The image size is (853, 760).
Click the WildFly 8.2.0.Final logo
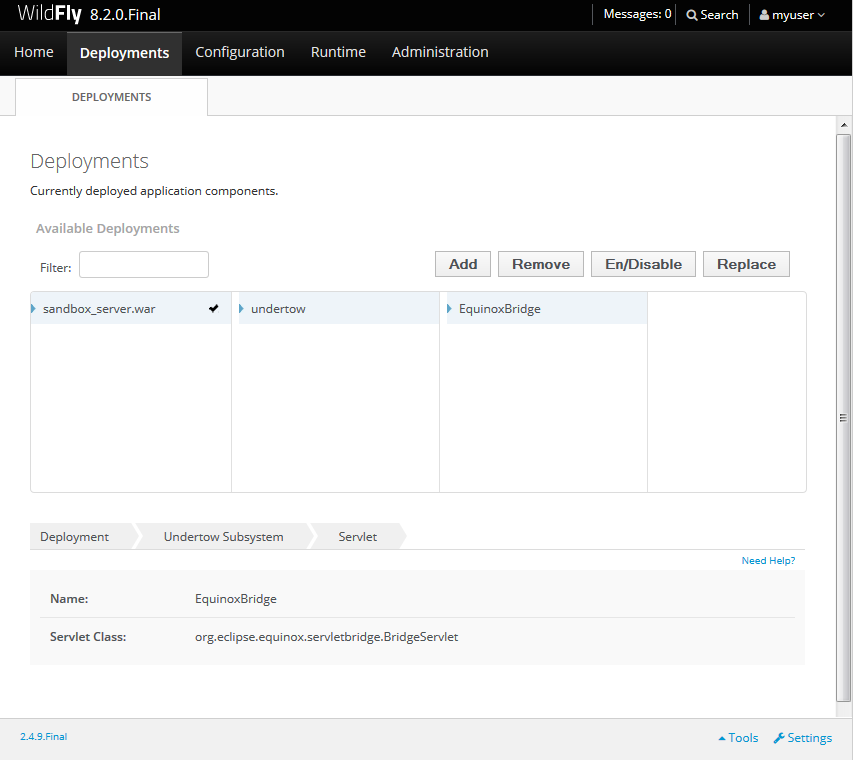89,14
